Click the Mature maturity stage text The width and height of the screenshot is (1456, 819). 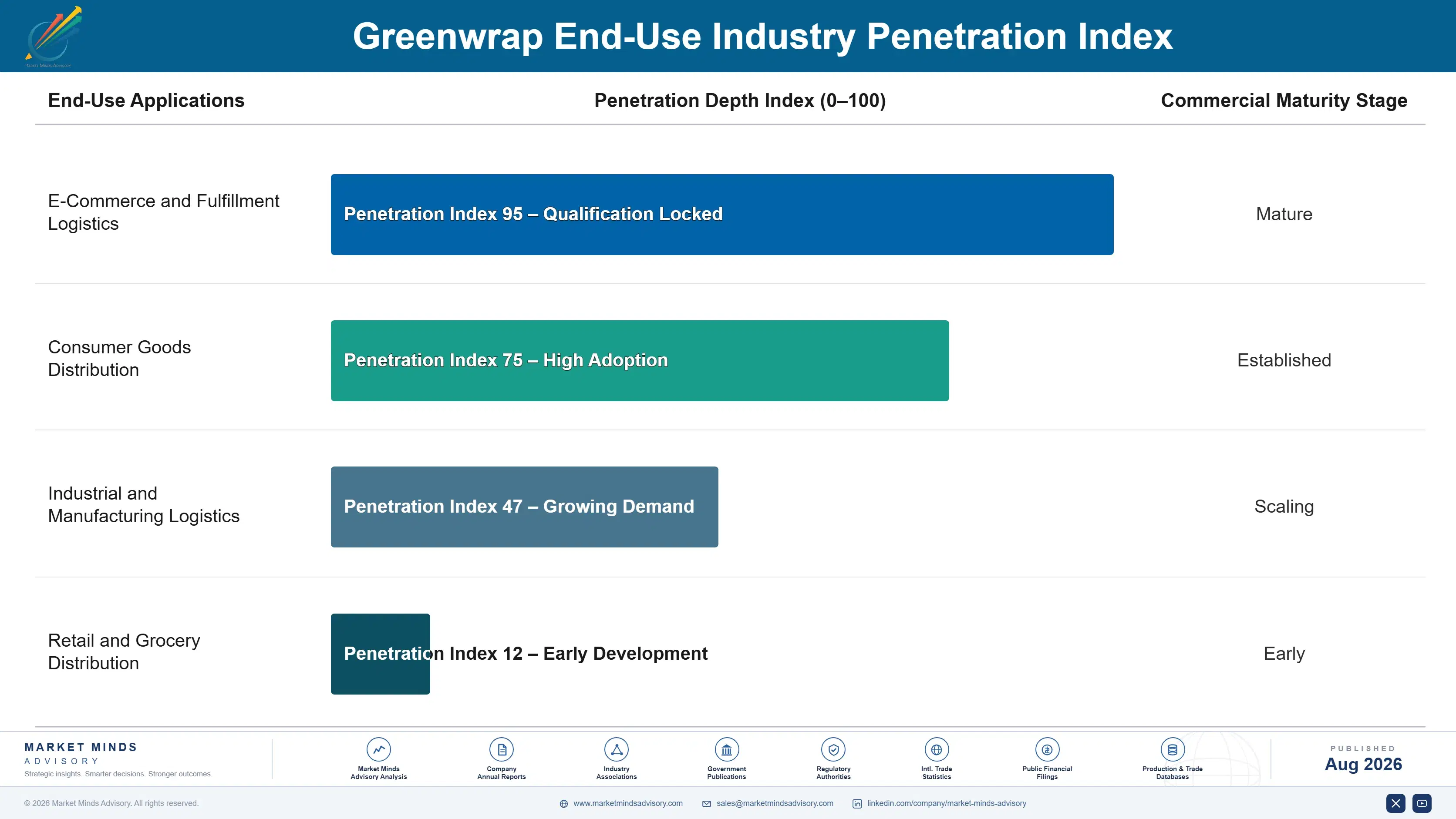click(1284, 214)
